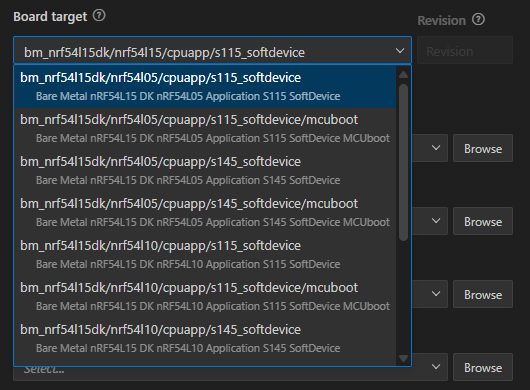This screenshot has height=390, width=530.
Task: Select nrf54l10 s115_softdevice/mcuboot board option
Action: click(x=205, y=296)
